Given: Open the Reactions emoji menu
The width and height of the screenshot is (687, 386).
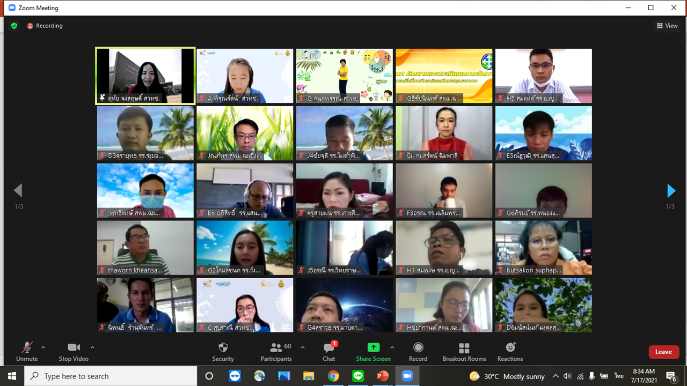Looking at the screenshot, I should pyautogui.click(x=510, y=352).
